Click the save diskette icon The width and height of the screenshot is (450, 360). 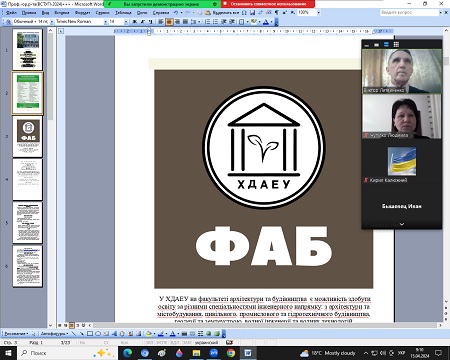click(252, 13)
